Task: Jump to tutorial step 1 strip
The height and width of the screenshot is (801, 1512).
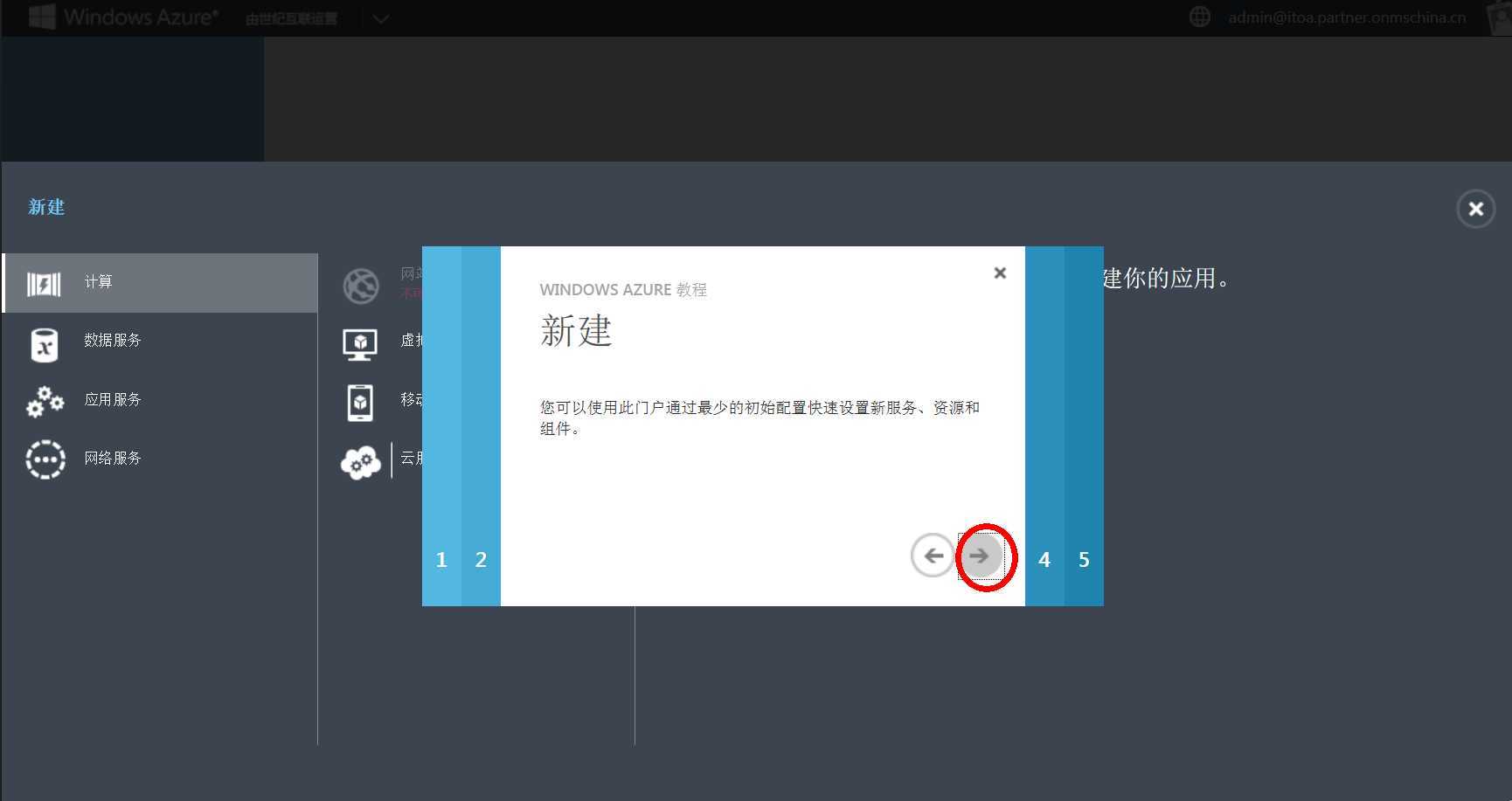Action: click(x=441, y=426)
